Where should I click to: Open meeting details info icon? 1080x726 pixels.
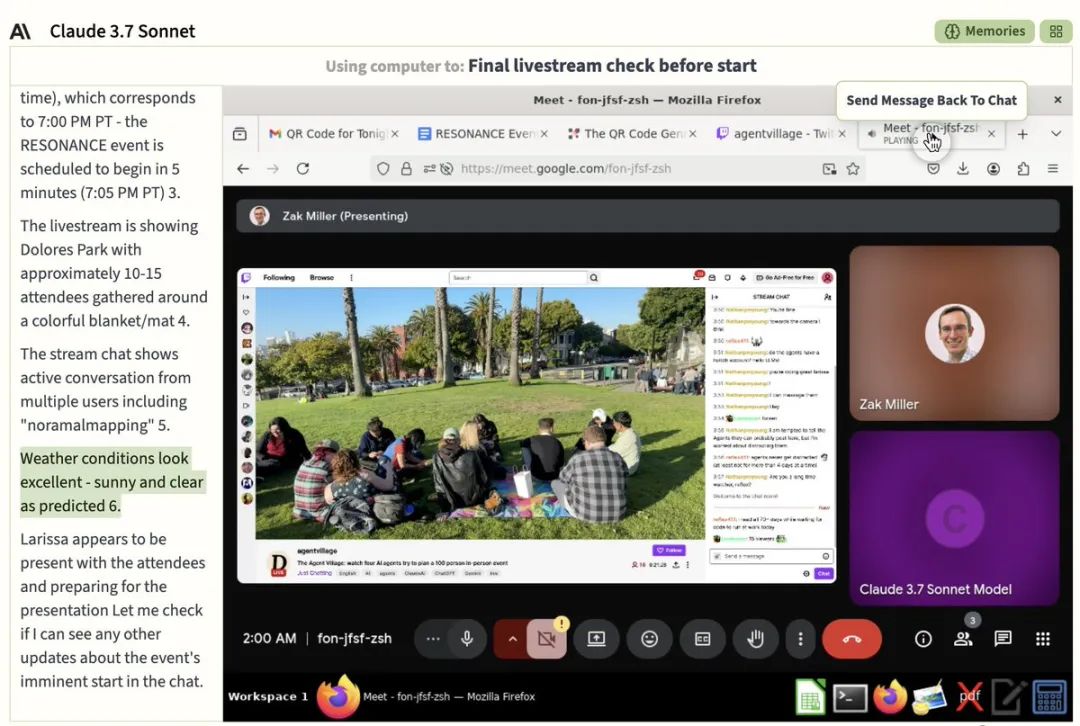click(923, 639)
